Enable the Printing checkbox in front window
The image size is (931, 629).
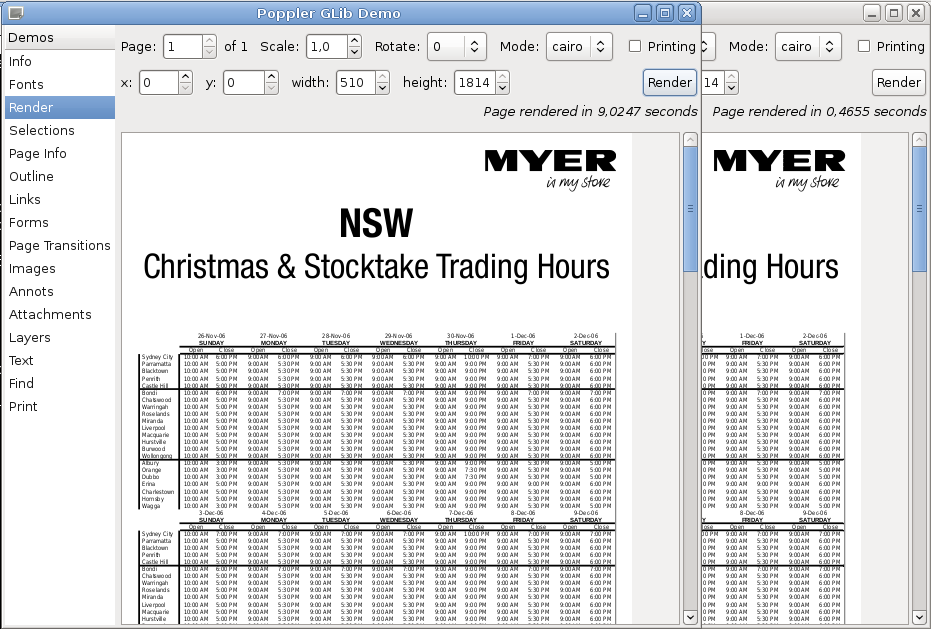pos(635,46)
